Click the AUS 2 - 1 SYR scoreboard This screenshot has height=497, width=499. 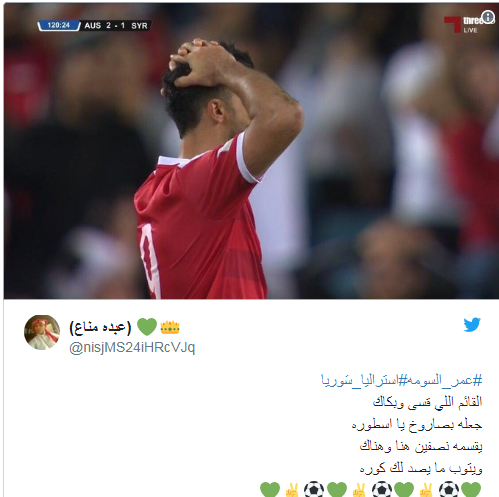[x=116, y=26]
